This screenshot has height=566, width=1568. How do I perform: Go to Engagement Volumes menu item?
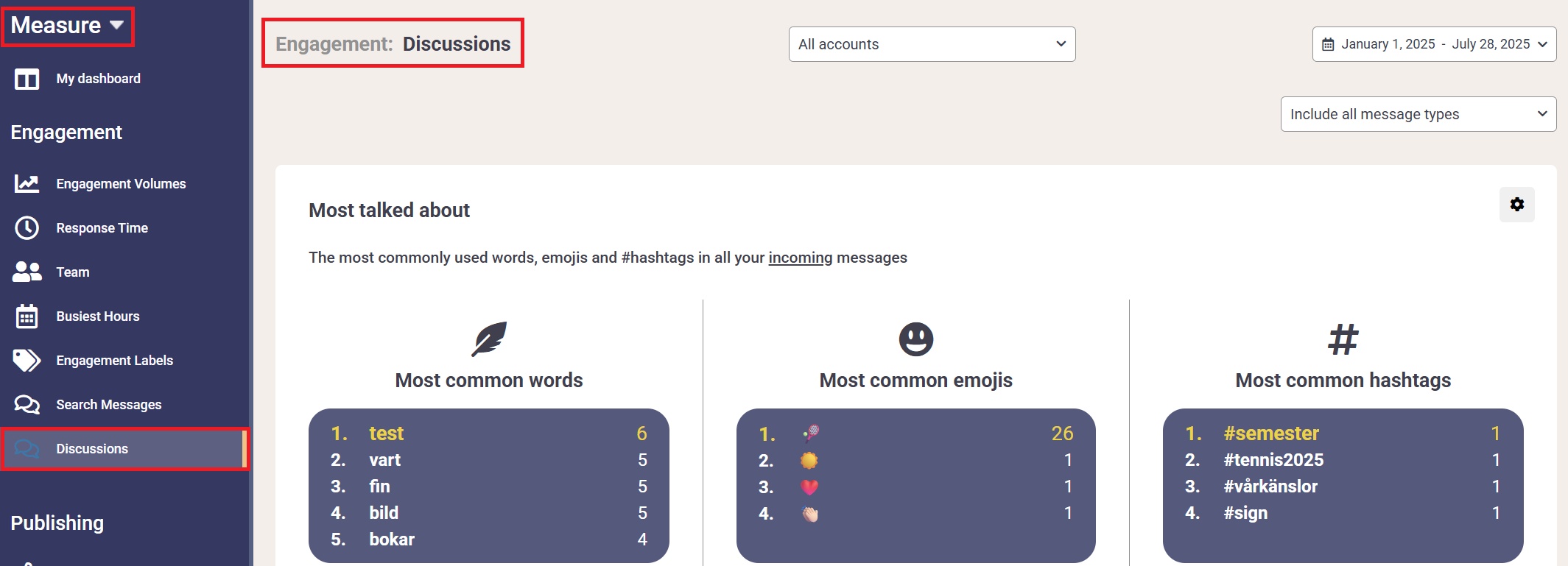click(x=122, y=184)
